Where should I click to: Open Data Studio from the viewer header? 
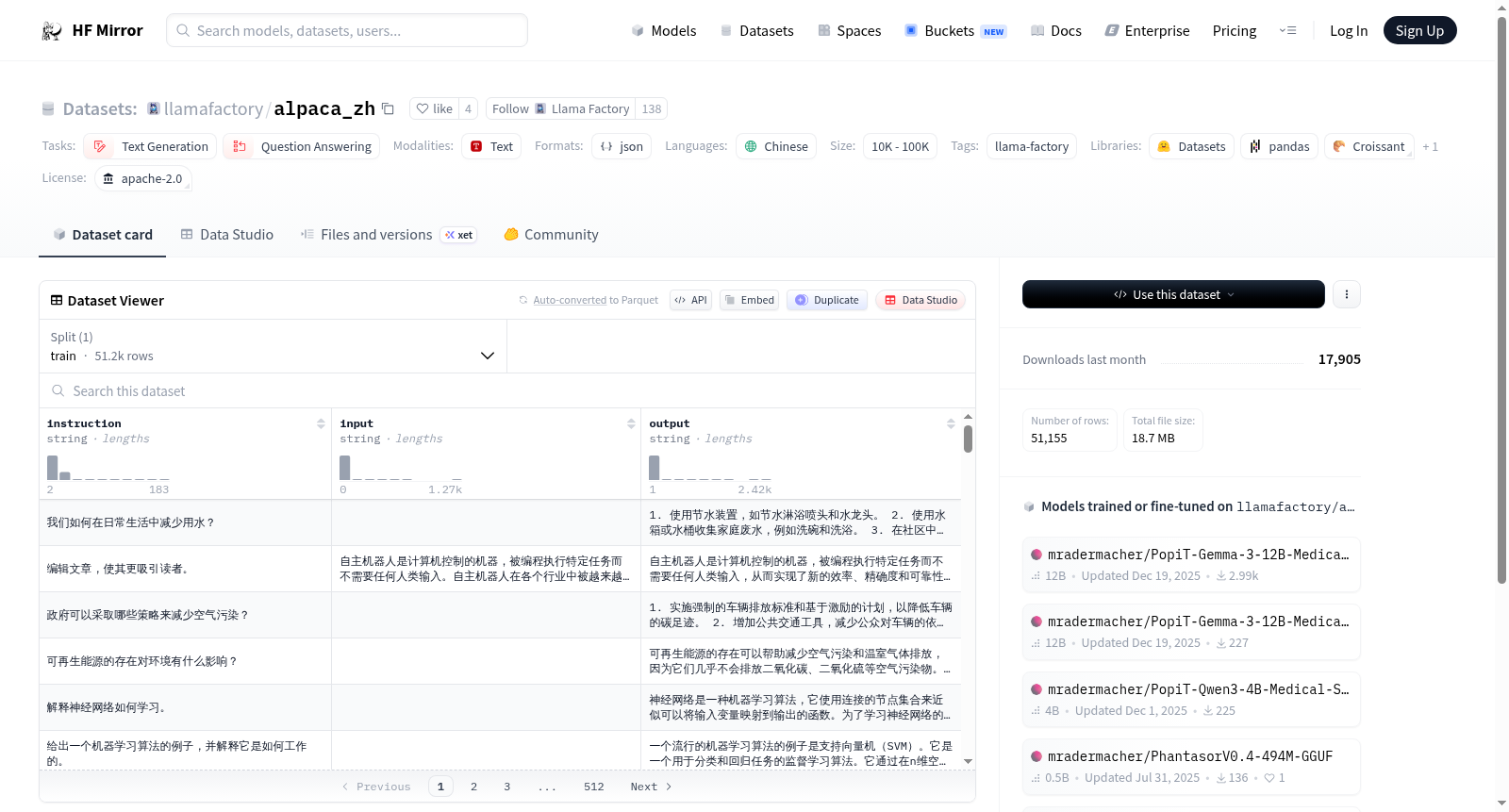point(920,300)
